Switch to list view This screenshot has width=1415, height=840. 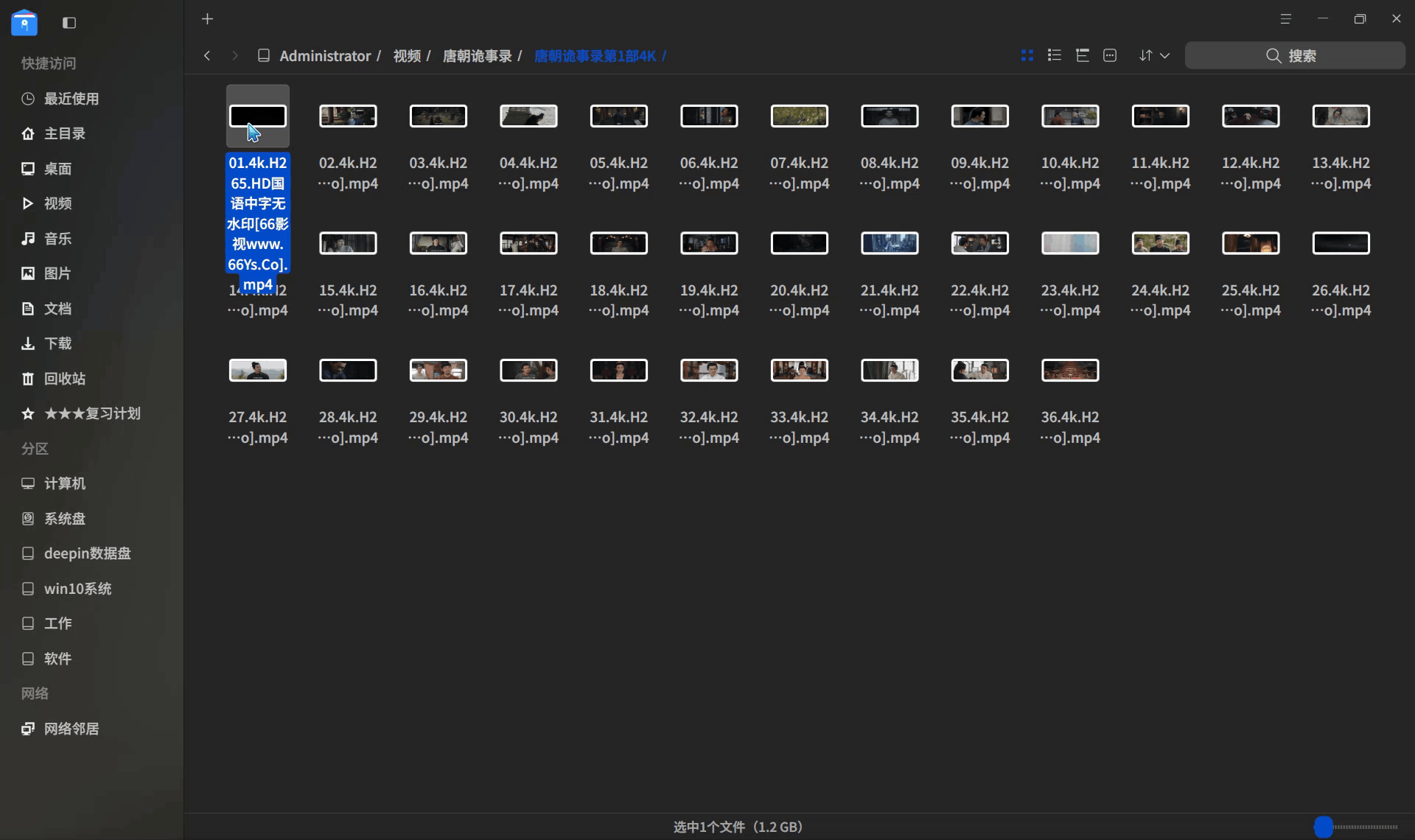click(1054, 55)
